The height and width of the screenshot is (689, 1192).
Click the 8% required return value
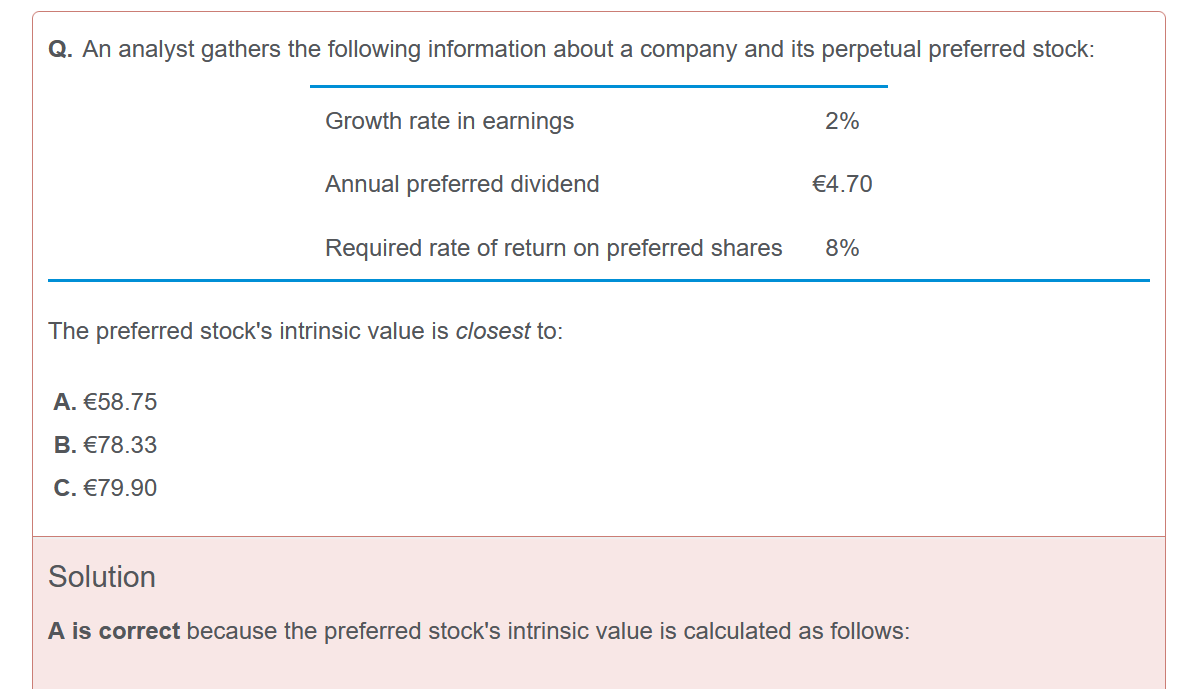842,248
